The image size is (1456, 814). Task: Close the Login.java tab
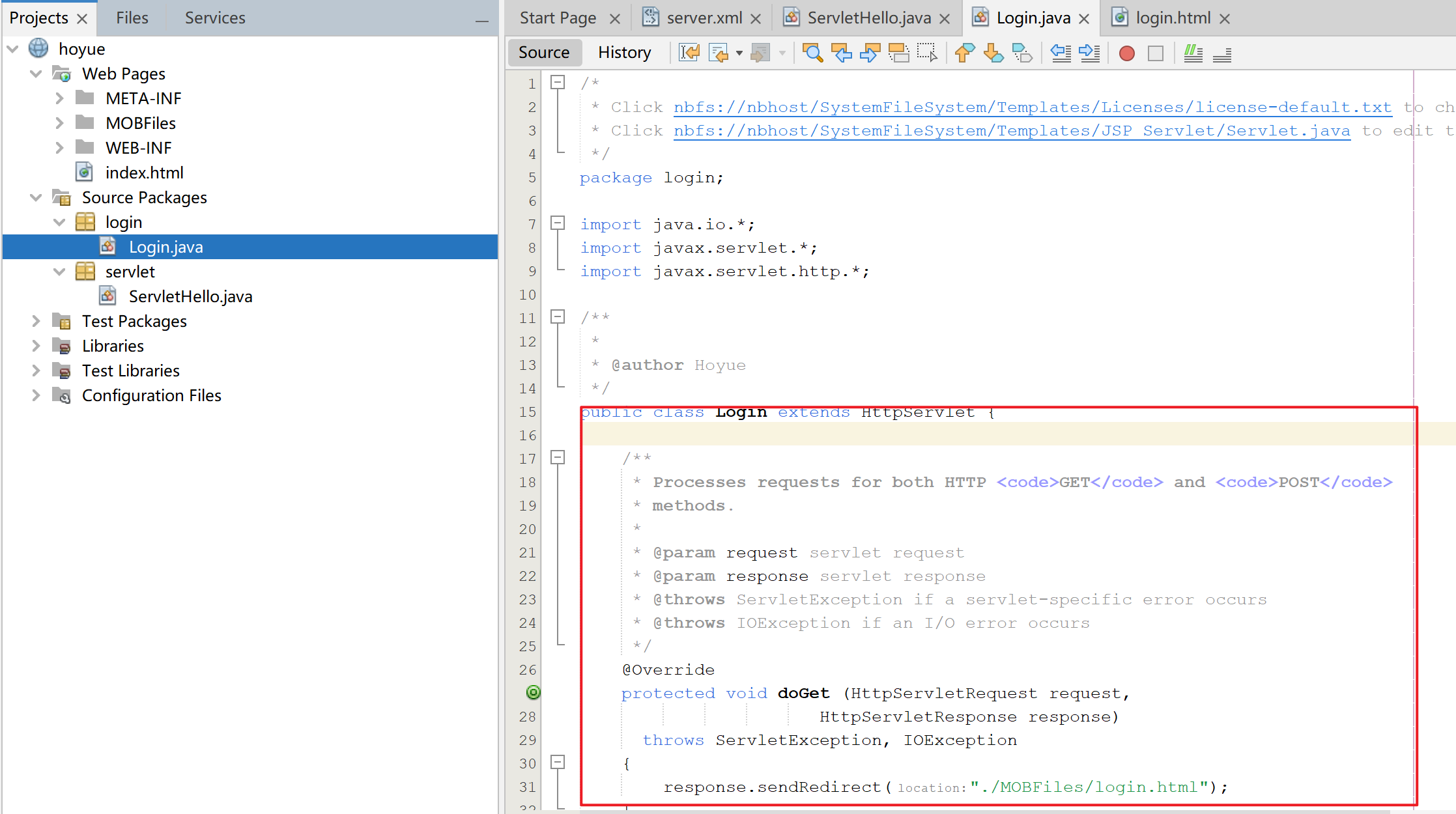coord(1084,19)
